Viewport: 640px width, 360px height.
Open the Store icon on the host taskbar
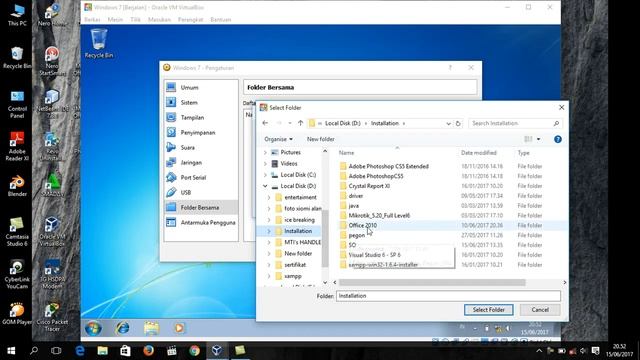(x=125, y=351)
